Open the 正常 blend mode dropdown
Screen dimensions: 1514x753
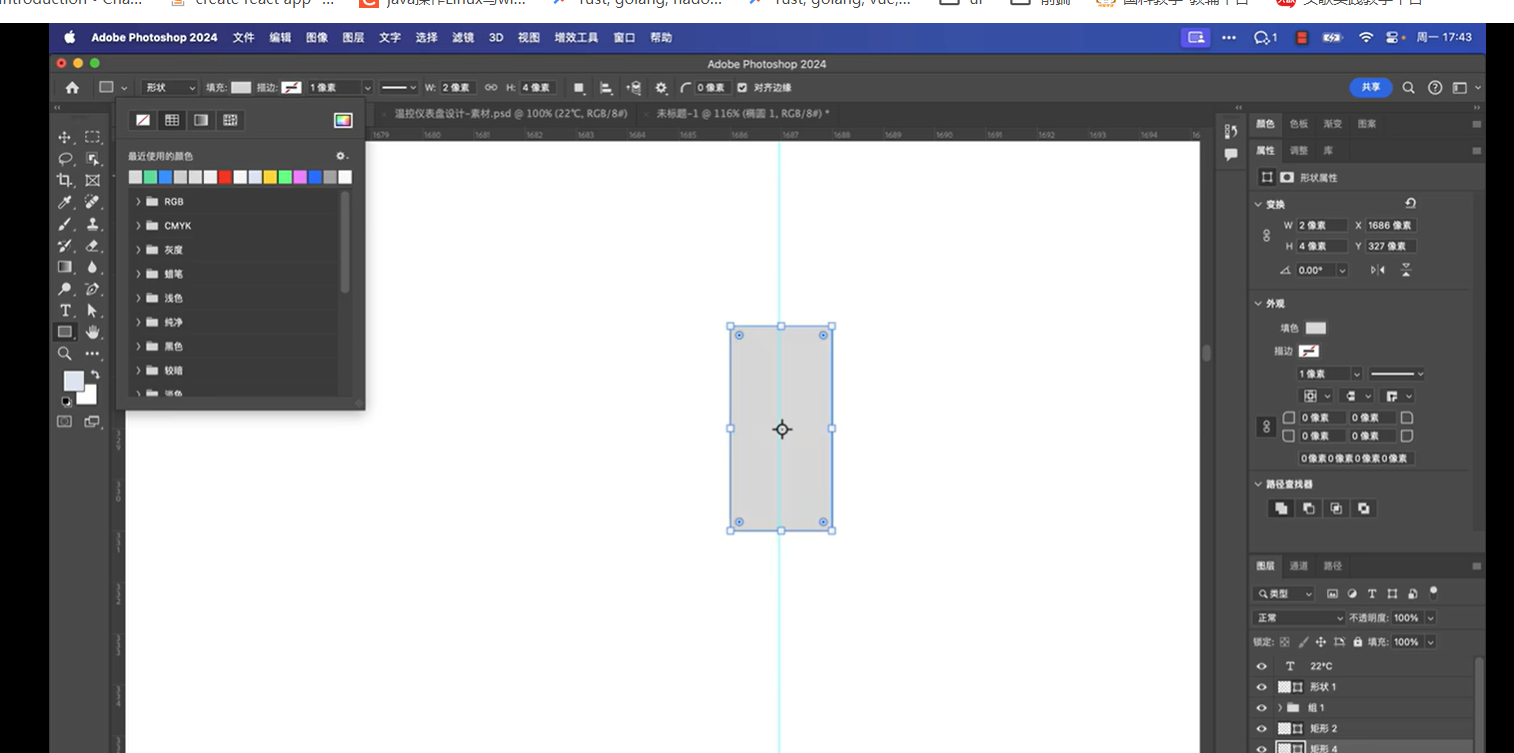pos(1298,618)
